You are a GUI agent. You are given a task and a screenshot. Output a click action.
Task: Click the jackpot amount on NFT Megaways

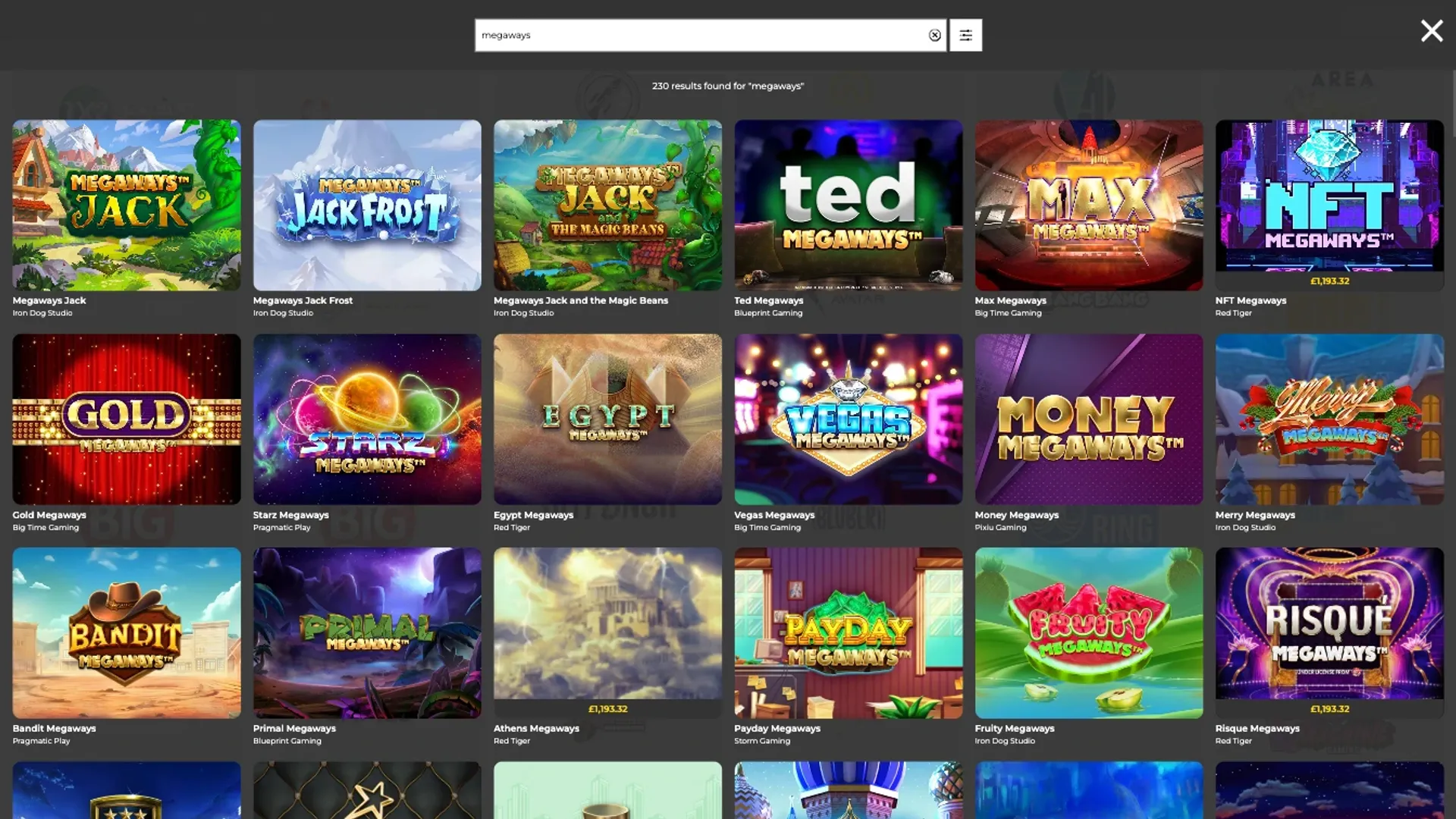coord(1329,281)
